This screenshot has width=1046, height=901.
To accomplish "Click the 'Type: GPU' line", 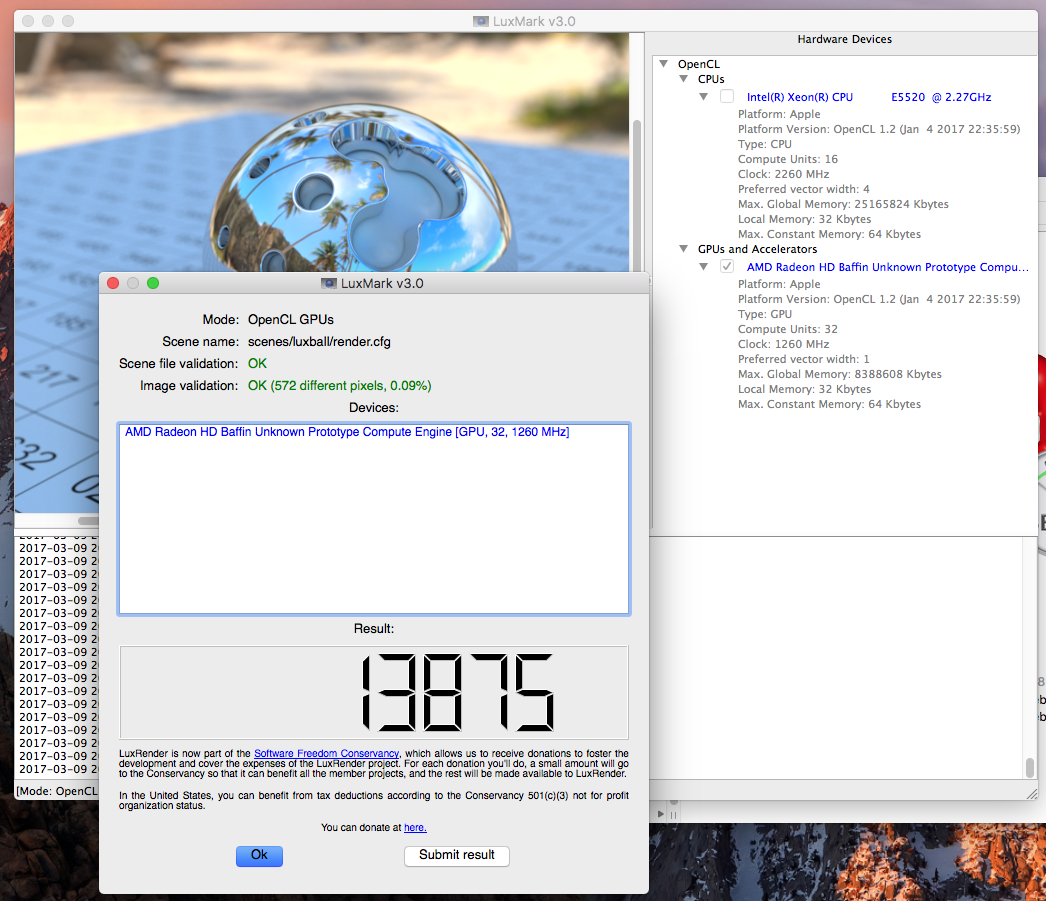I will pos(764,314).
